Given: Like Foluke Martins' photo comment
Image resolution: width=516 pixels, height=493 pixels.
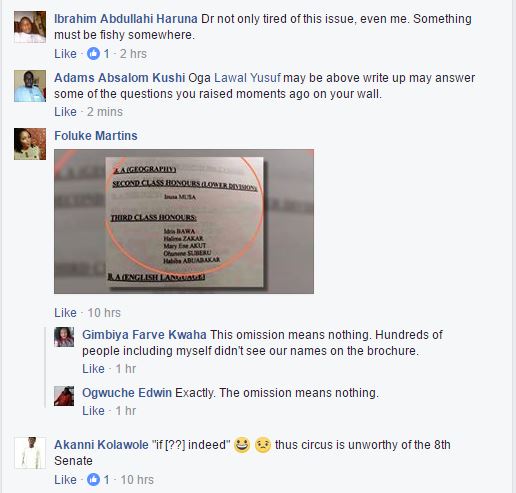Looking at the screenshot, I should click(65, 313).
